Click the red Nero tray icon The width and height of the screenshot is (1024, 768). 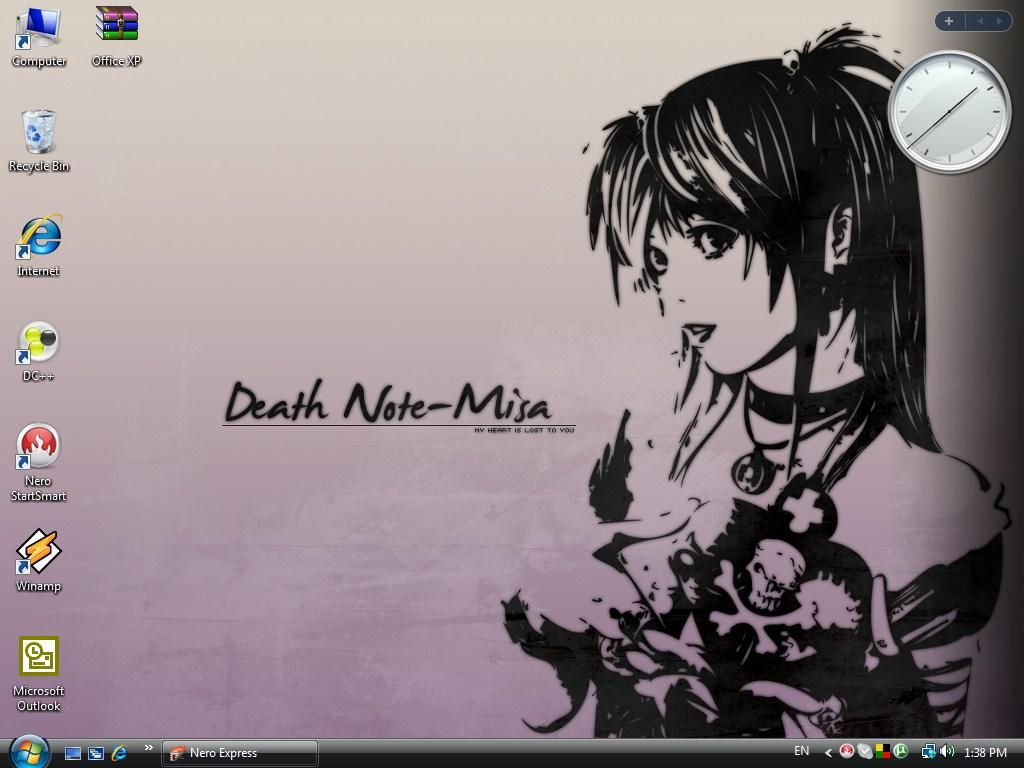coord(846,752)
